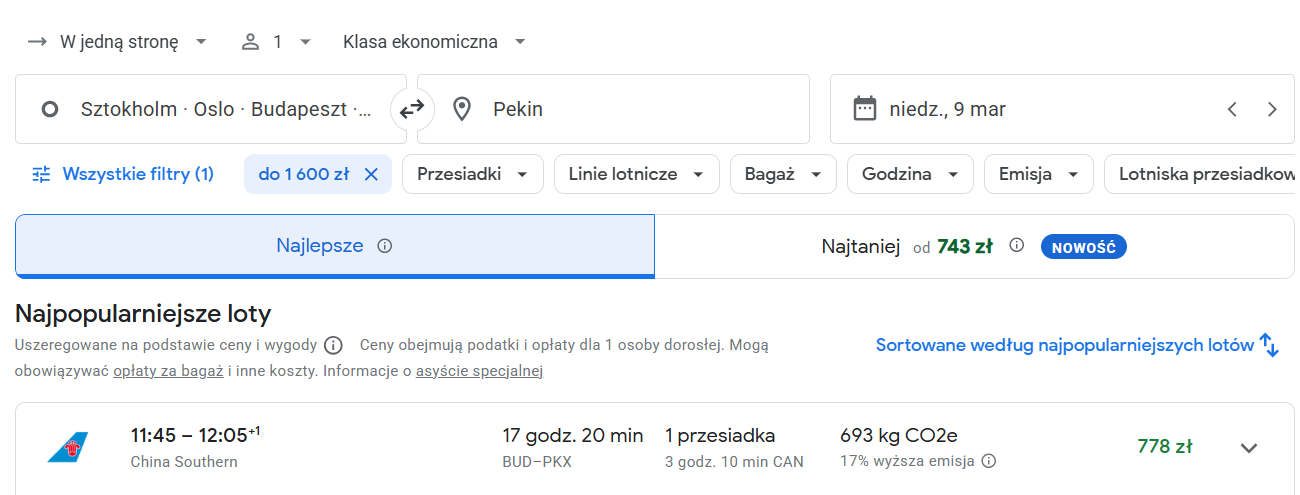Open the Godzina filter dropdown
This screenshot has width=1300, height=495.
pyautogui.click(x=910, y=174)
